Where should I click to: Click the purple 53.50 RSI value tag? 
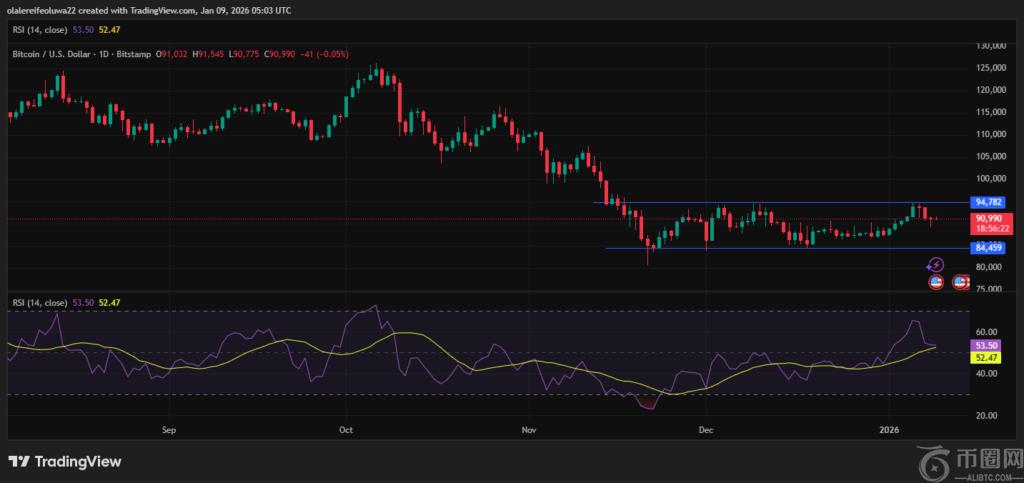(986, 345)
